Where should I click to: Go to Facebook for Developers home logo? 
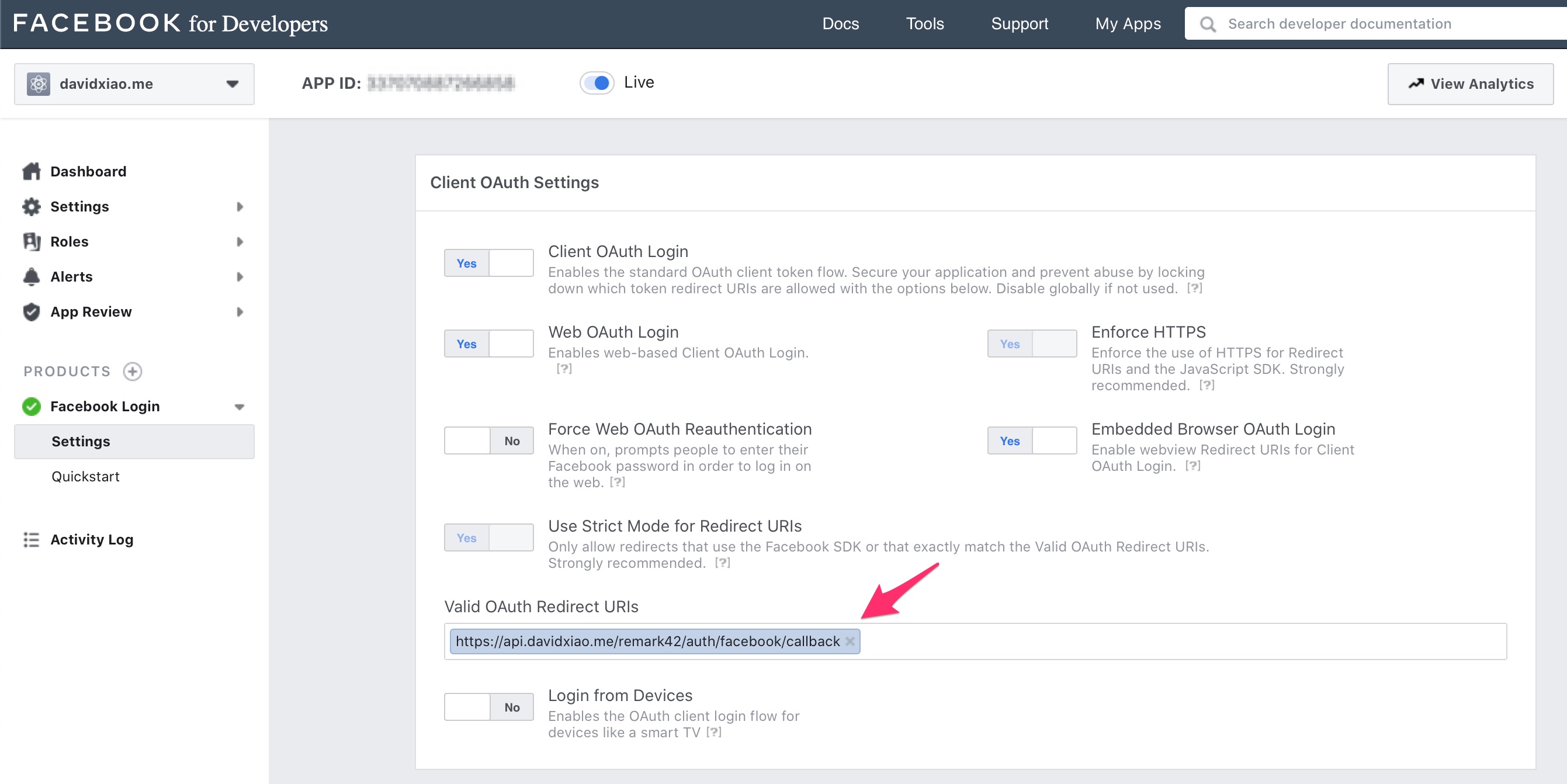(x=171, y=24)
